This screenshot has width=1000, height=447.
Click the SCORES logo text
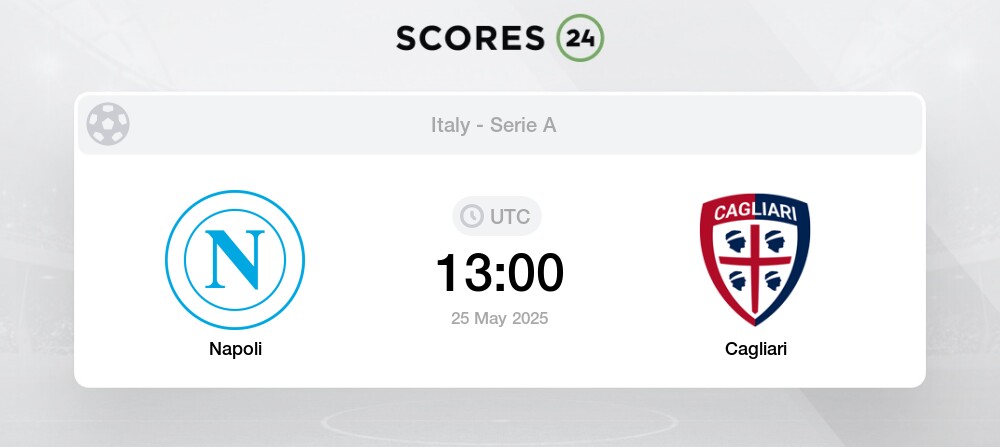point(471,38)
